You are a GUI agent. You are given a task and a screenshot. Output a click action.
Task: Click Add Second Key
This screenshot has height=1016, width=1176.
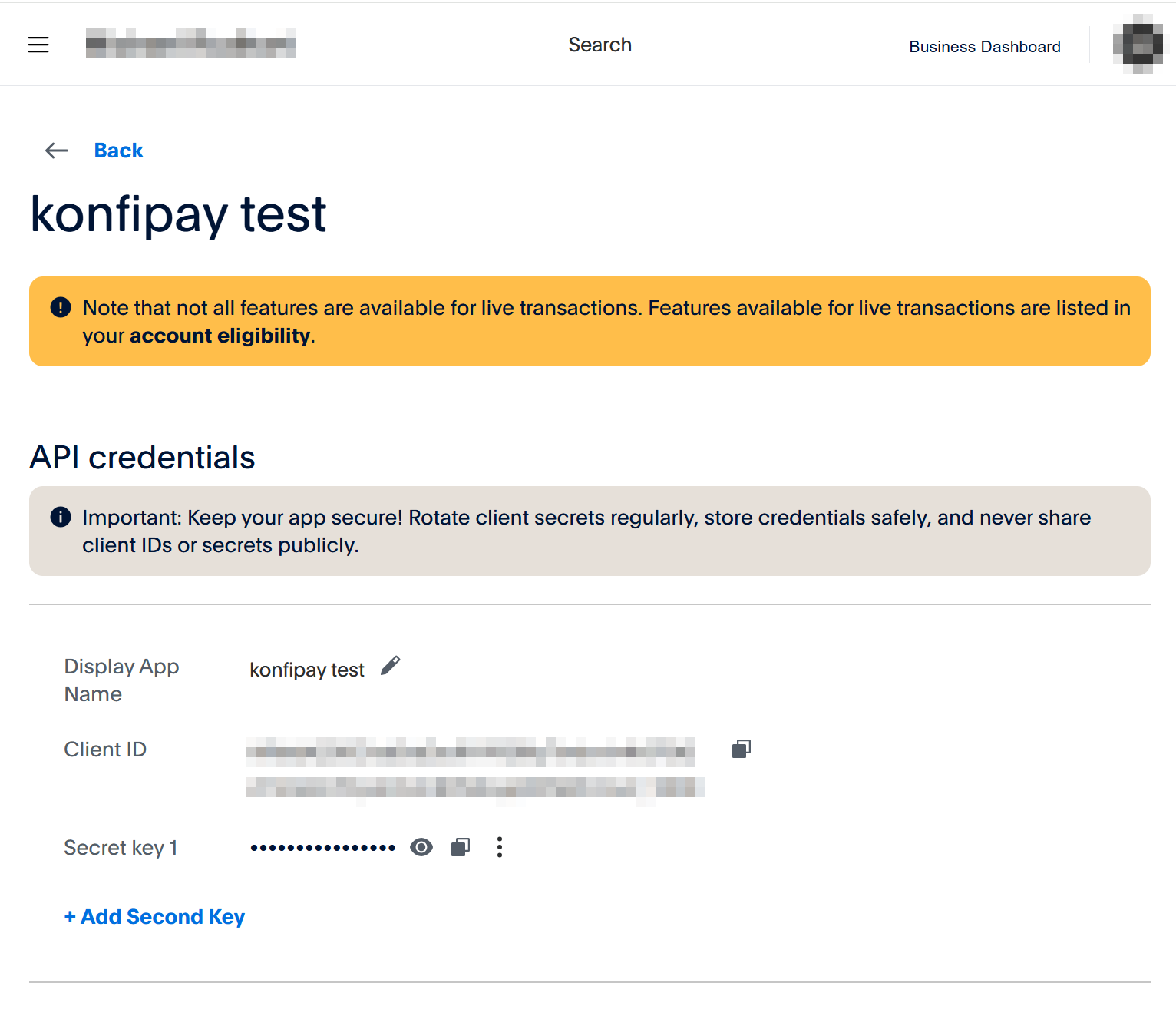[155, 917]
